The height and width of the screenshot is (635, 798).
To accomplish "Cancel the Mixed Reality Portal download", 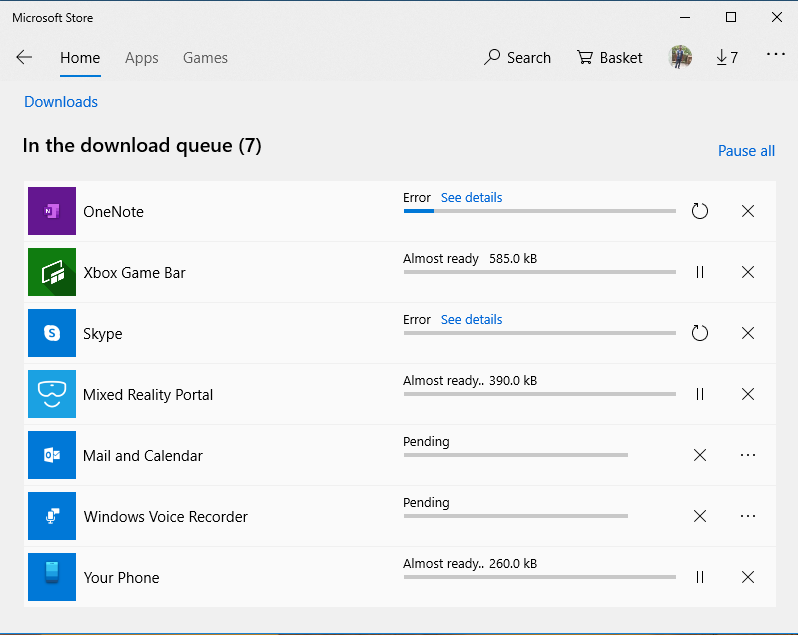I will (748, 394).
